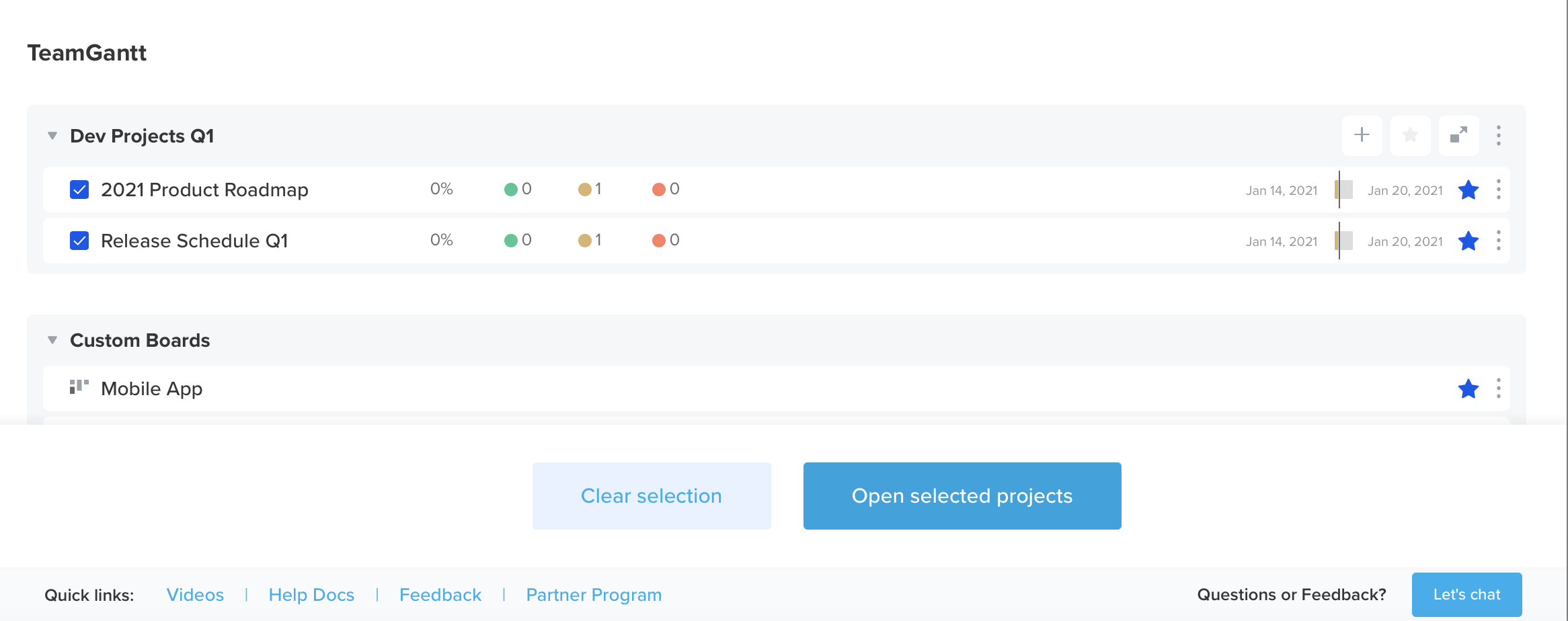
Task: Collapse the Dev Projects Q1 folder
Action: pos(52,136)
